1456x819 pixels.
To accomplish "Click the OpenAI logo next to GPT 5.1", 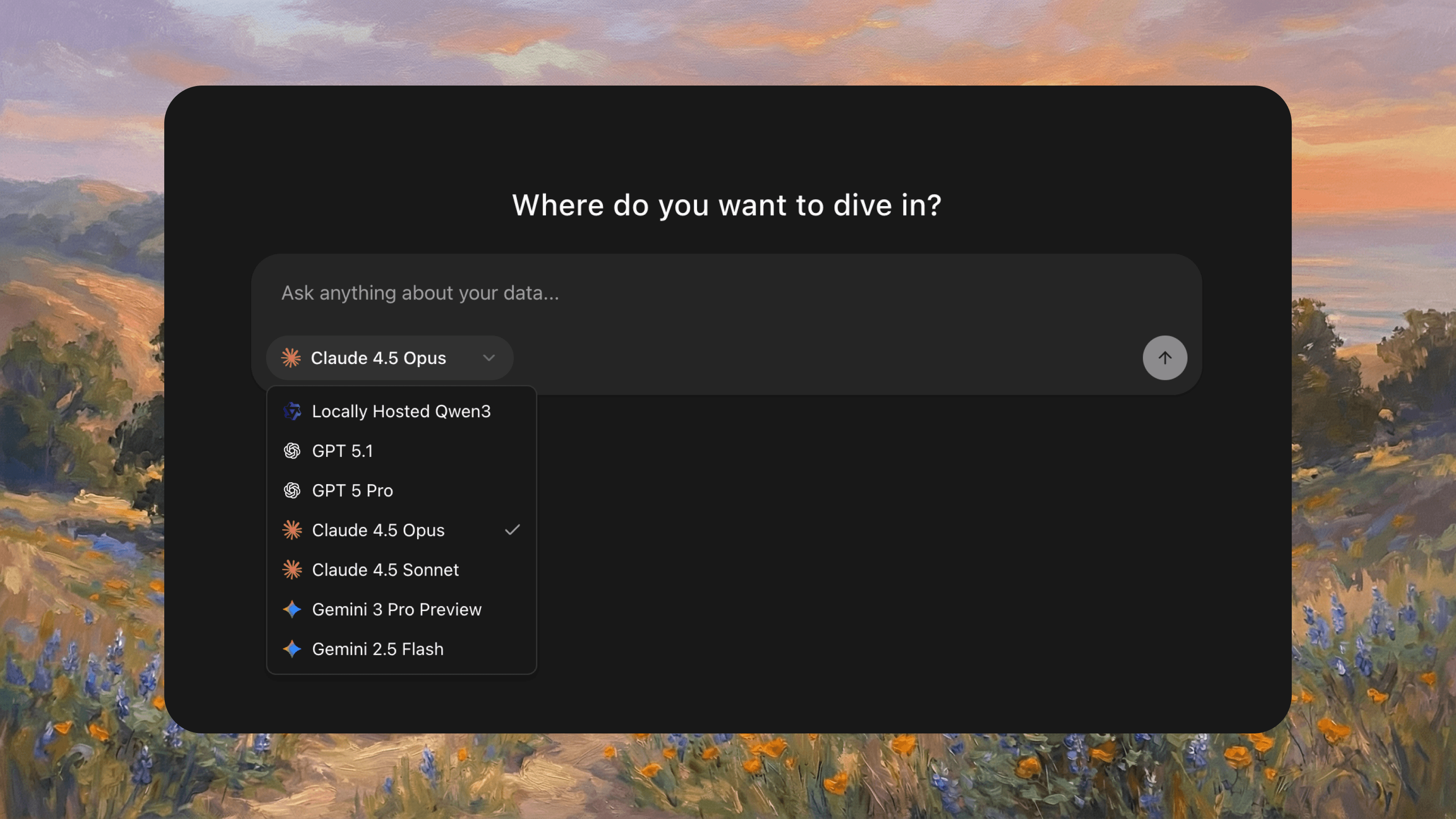I will [292, 450].
